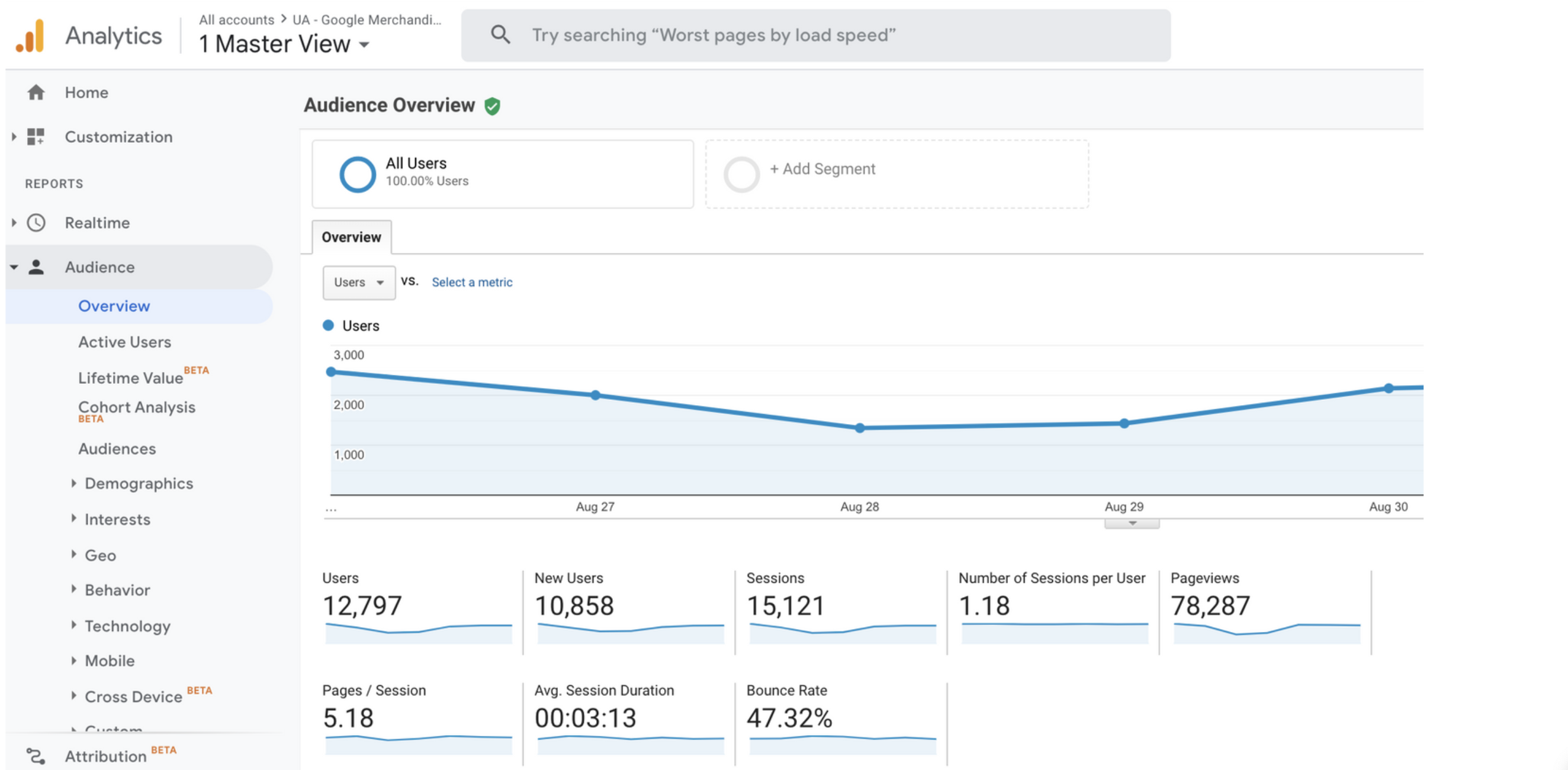1568x770 pixels.
Task: Click the search magnifier icon
Action: [x=500, y=35]
